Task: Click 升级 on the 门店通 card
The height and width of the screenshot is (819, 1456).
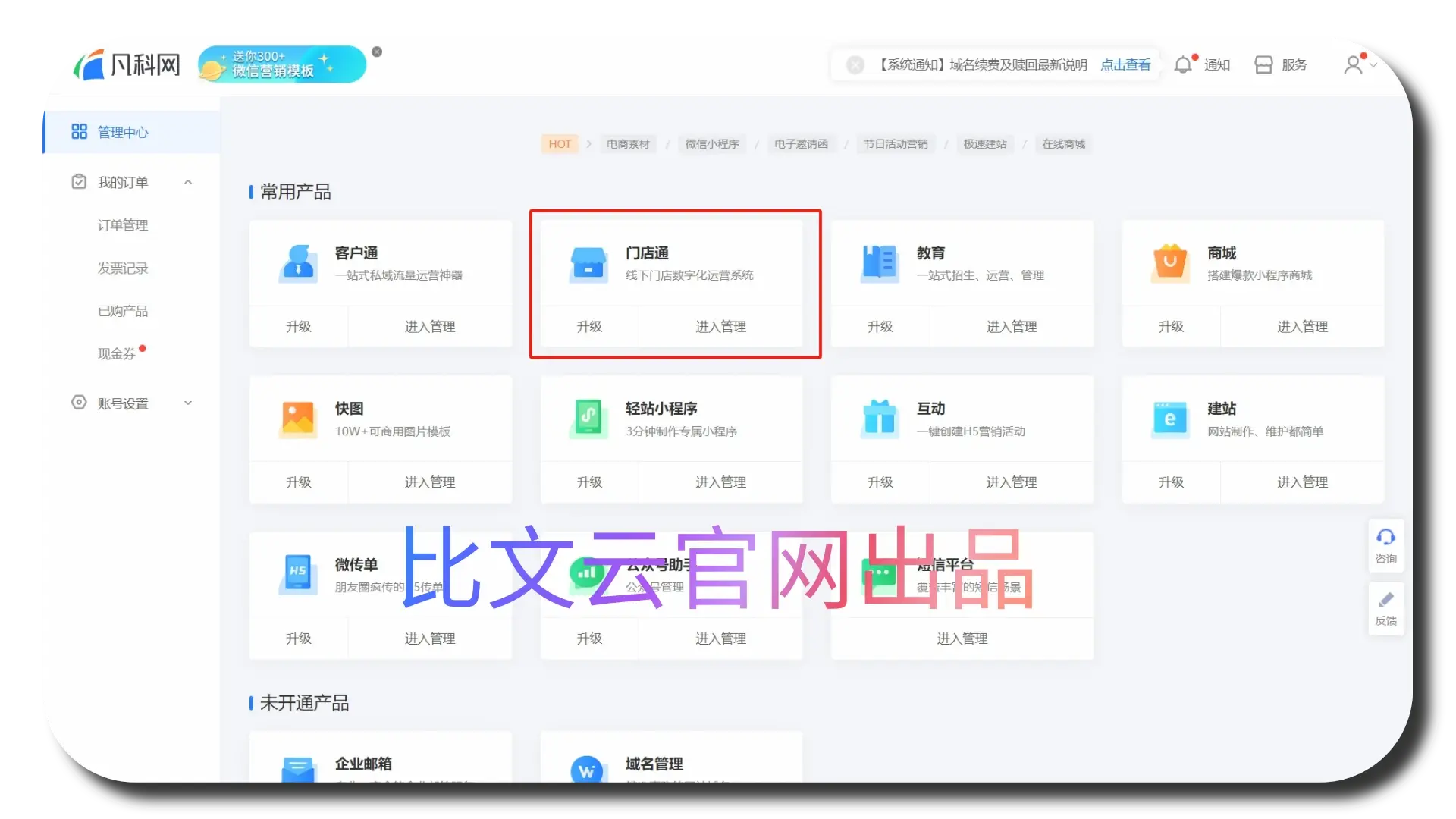Action: coord(589,327)
